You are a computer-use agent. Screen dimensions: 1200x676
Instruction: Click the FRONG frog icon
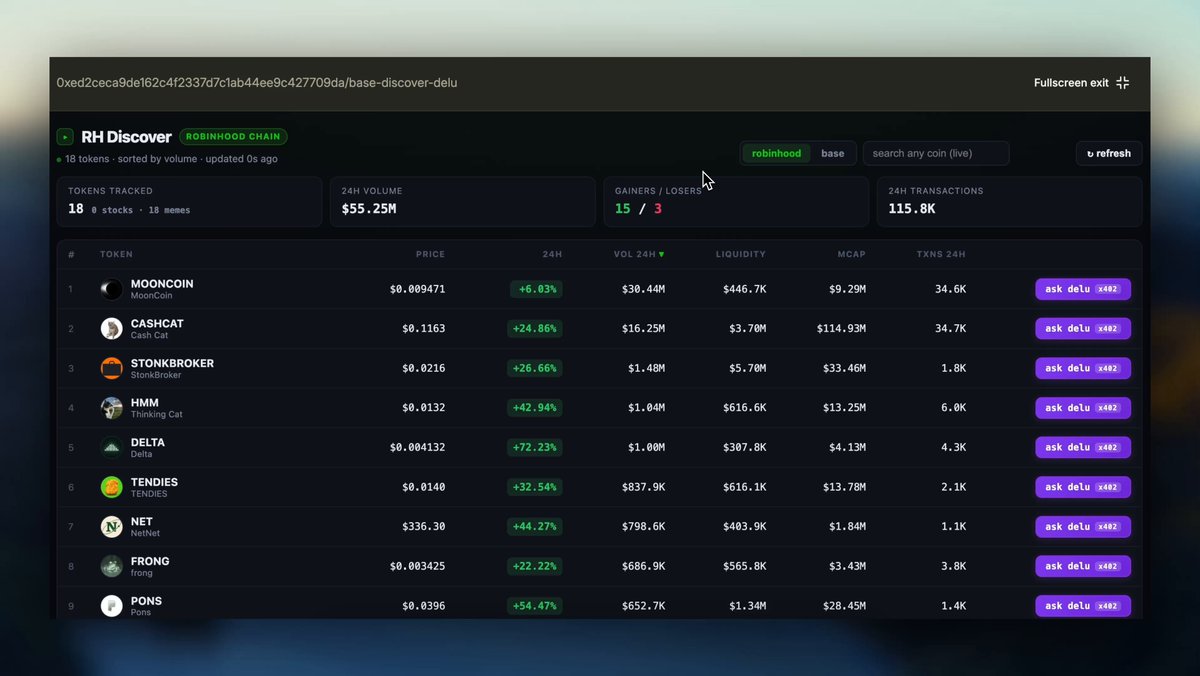112,566
